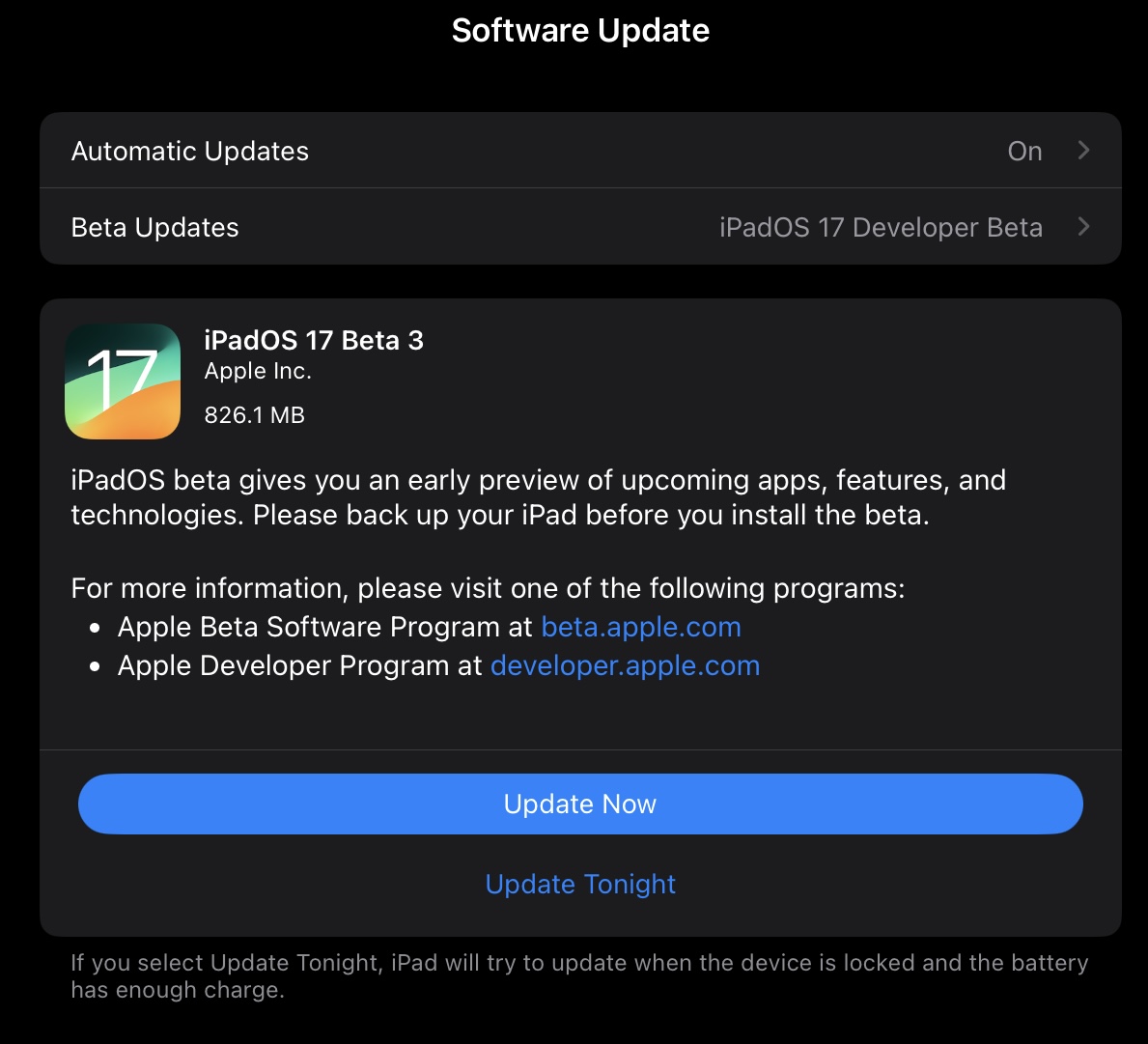Click the iPadOS beta description paragraph

tap(538, 497)
